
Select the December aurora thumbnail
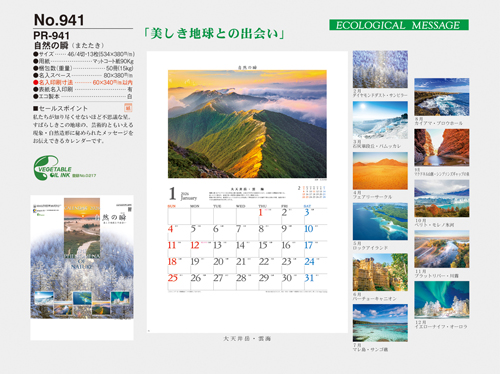pyautogui.click(x=442, y=300)
